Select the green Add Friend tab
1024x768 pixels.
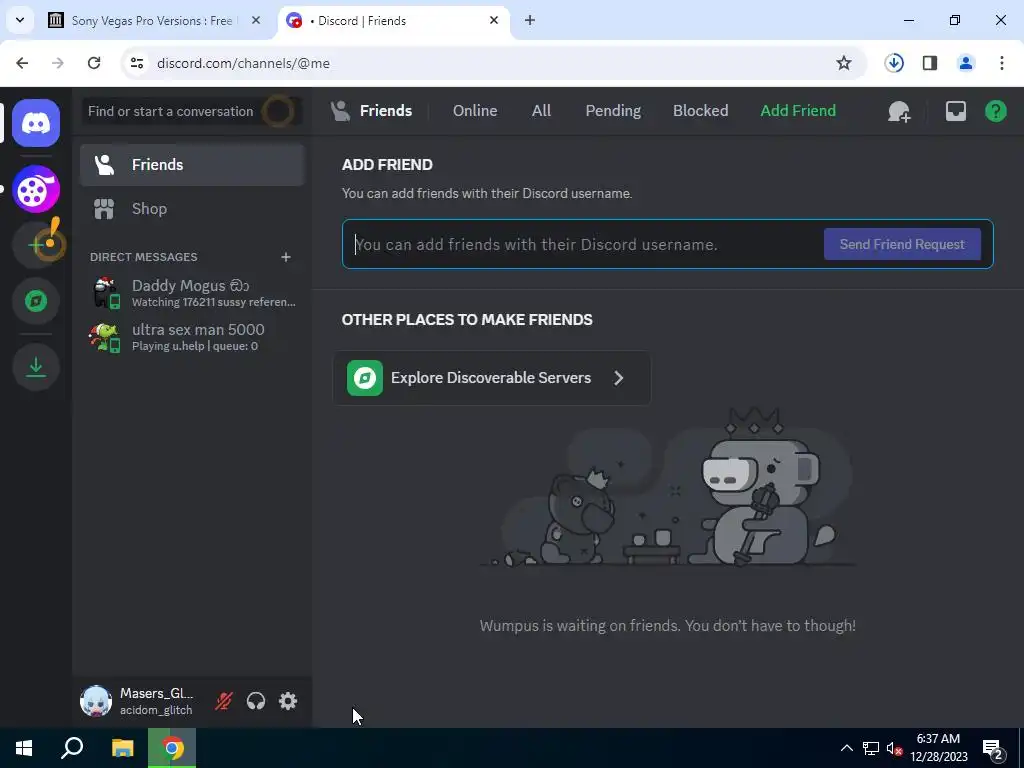(x=797, y=111)
